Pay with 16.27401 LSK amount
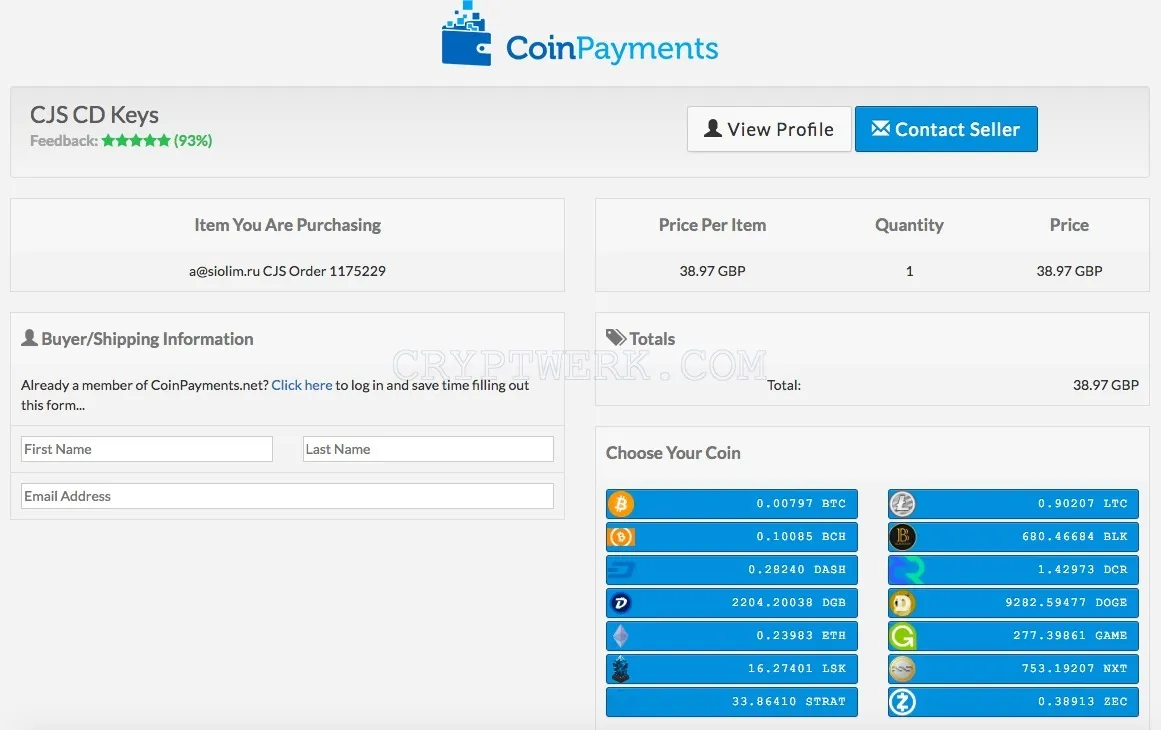1161x730 pixels. [732, 669]
